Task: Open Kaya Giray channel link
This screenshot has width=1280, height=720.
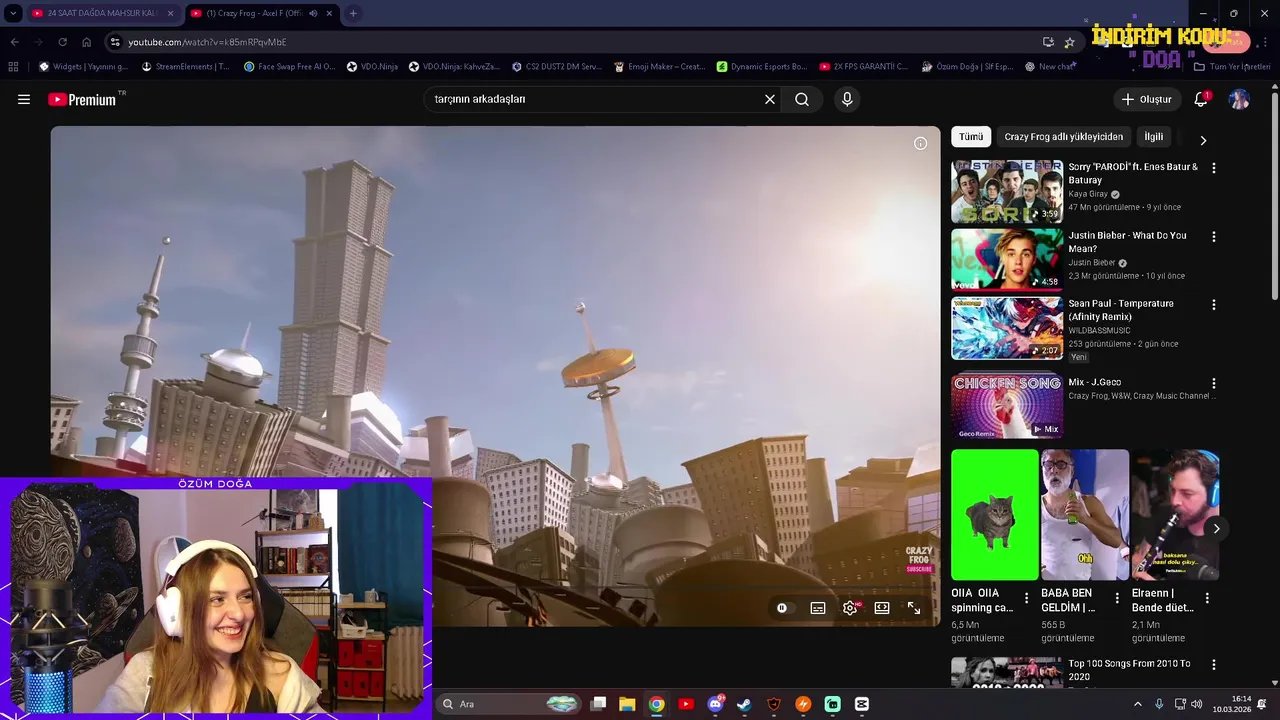Action: click(1088, 194)
